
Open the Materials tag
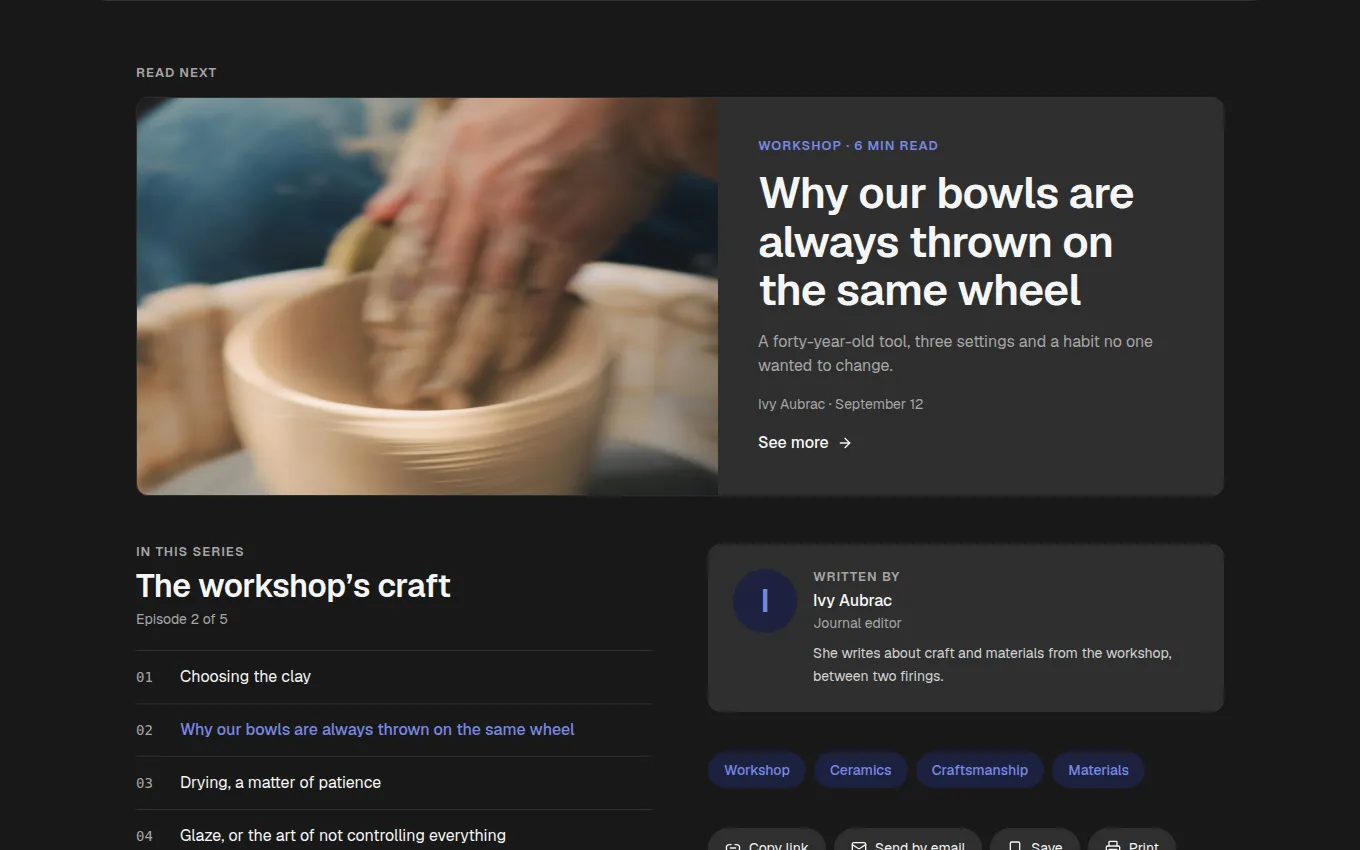point(1098,770)
